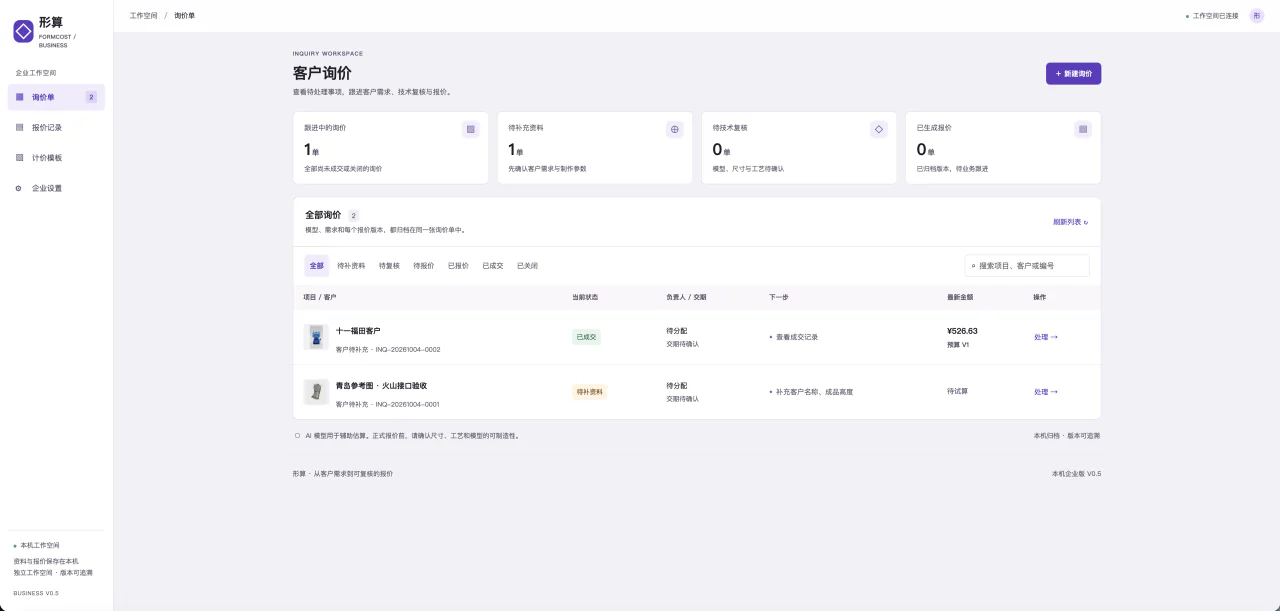This screenshot has height=611, width=1280.
Task: Click the 形算 FormCost logo icon
Action: tap(23, 31)
